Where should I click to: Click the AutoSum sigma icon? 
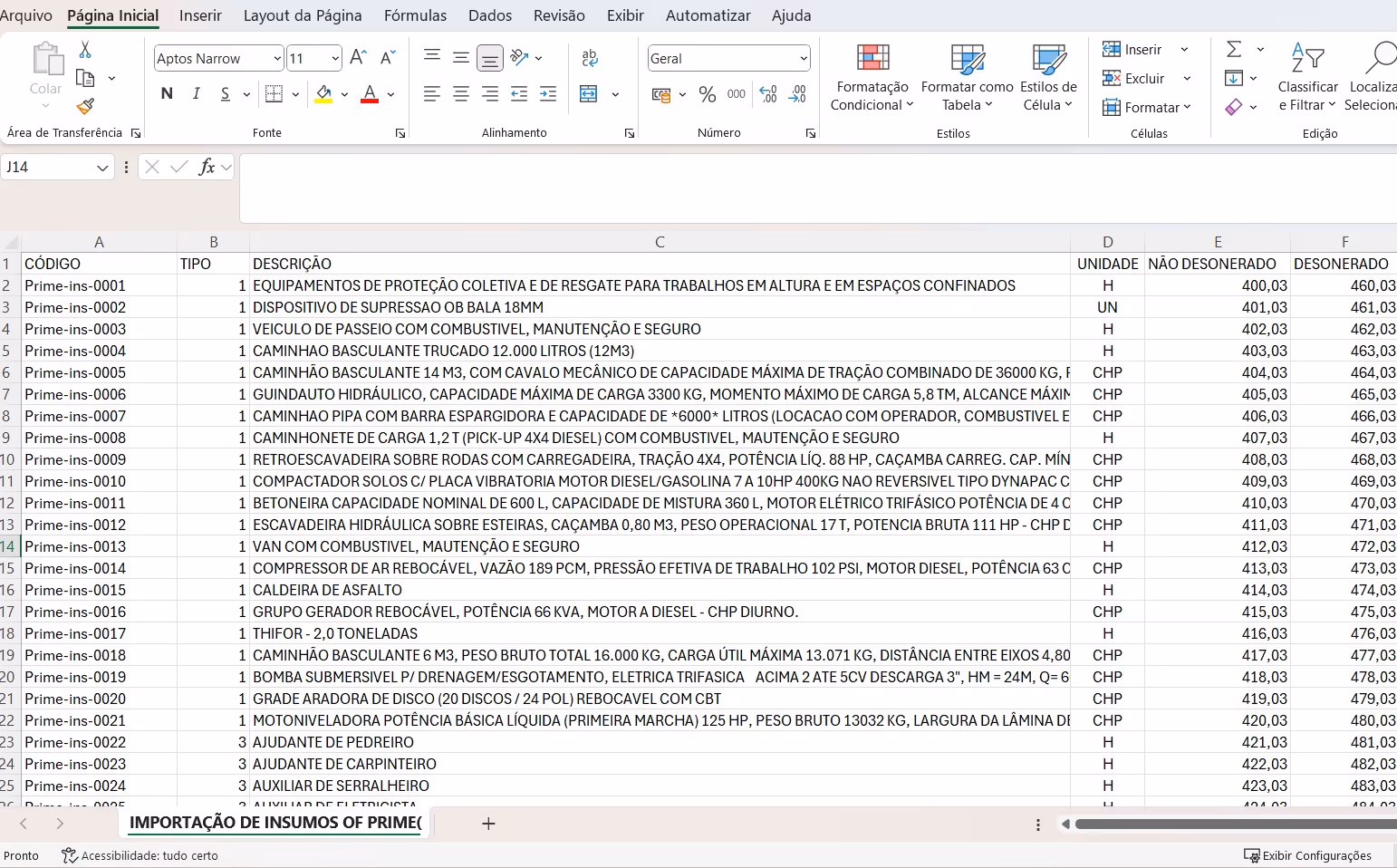[x=1234, y=49]
